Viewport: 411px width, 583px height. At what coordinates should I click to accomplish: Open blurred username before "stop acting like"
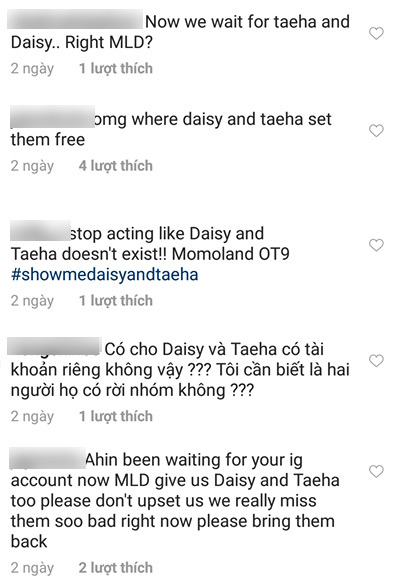click(40, 231)
